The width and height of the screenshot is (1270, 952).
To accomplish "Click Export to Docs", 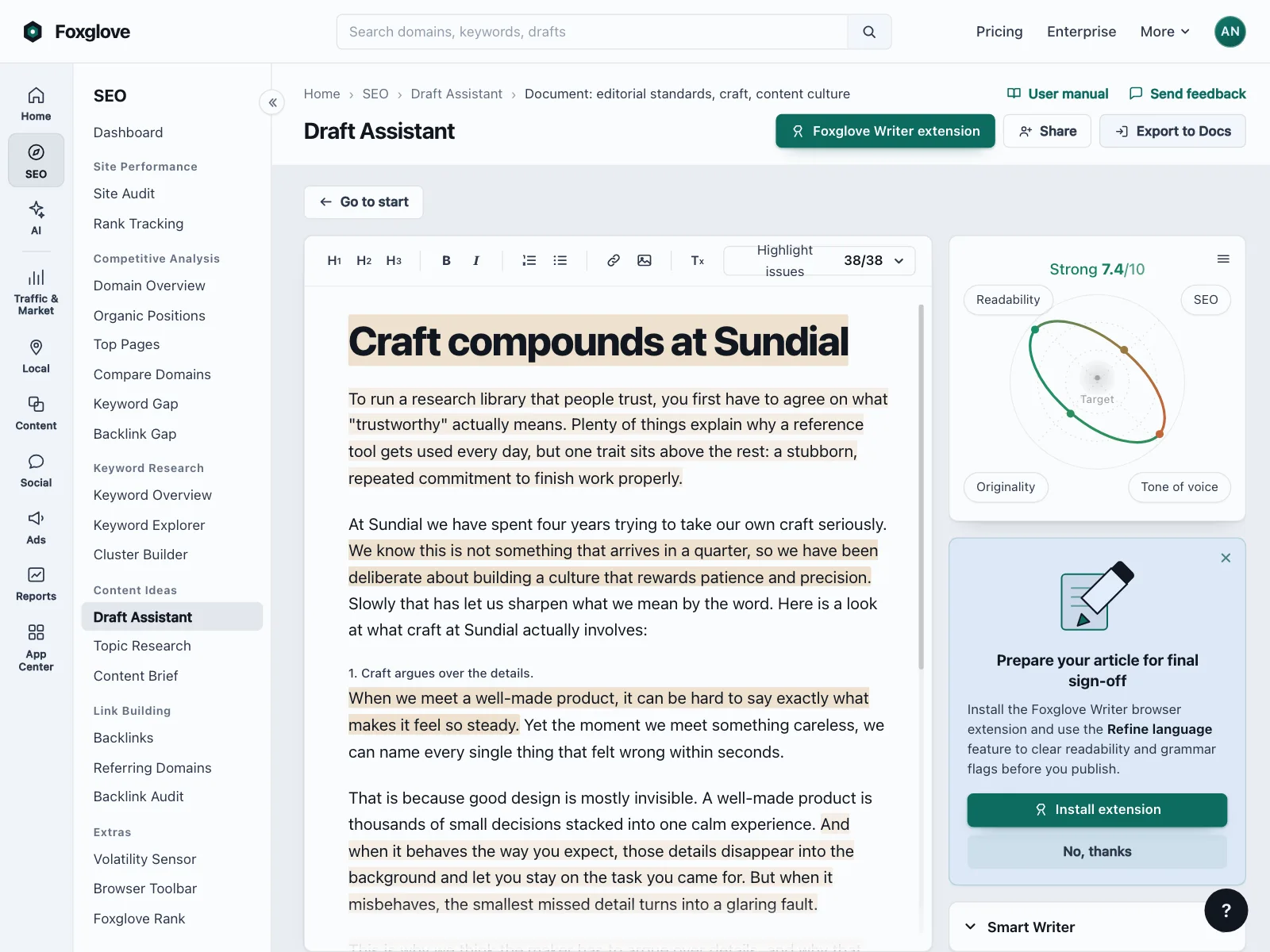I will (1172, 131).
